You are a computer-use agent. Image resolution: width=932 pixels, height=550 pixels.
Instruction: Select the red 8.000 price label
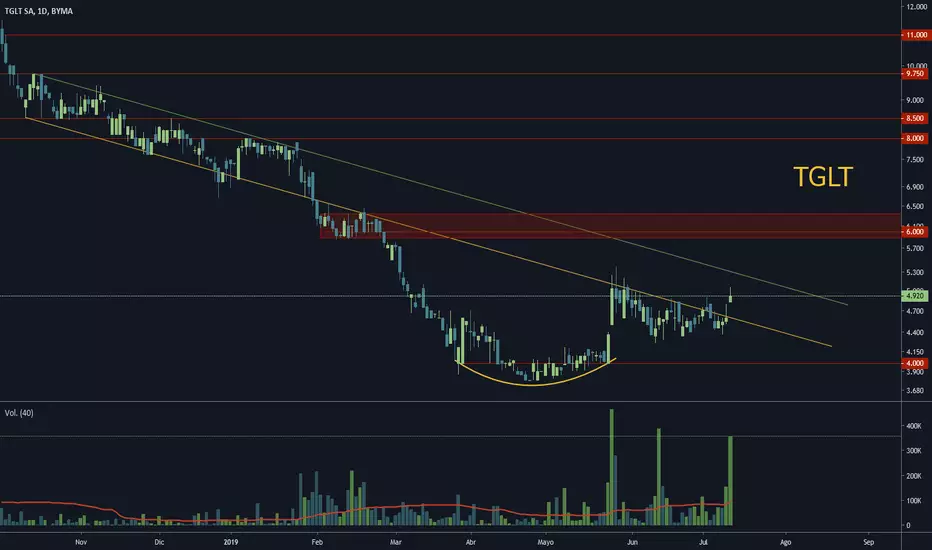pyautogui.click(x=915, y=138)
